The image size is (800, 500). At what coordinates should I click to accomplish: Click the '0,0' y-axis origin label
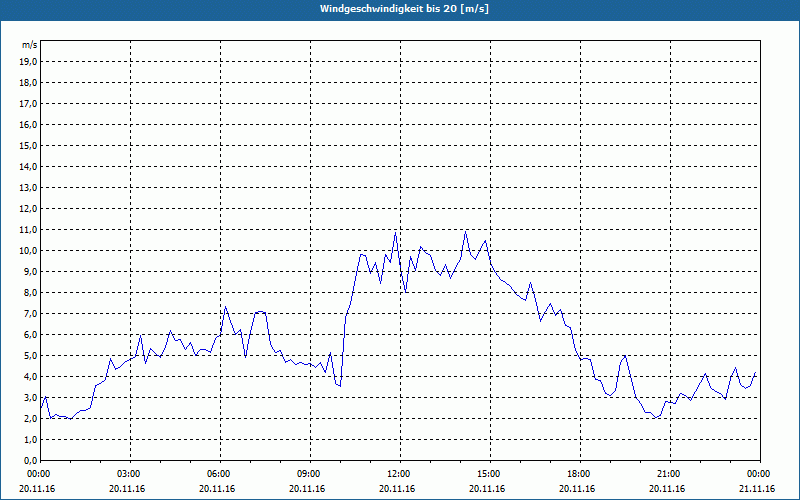[x=31, y=461]
